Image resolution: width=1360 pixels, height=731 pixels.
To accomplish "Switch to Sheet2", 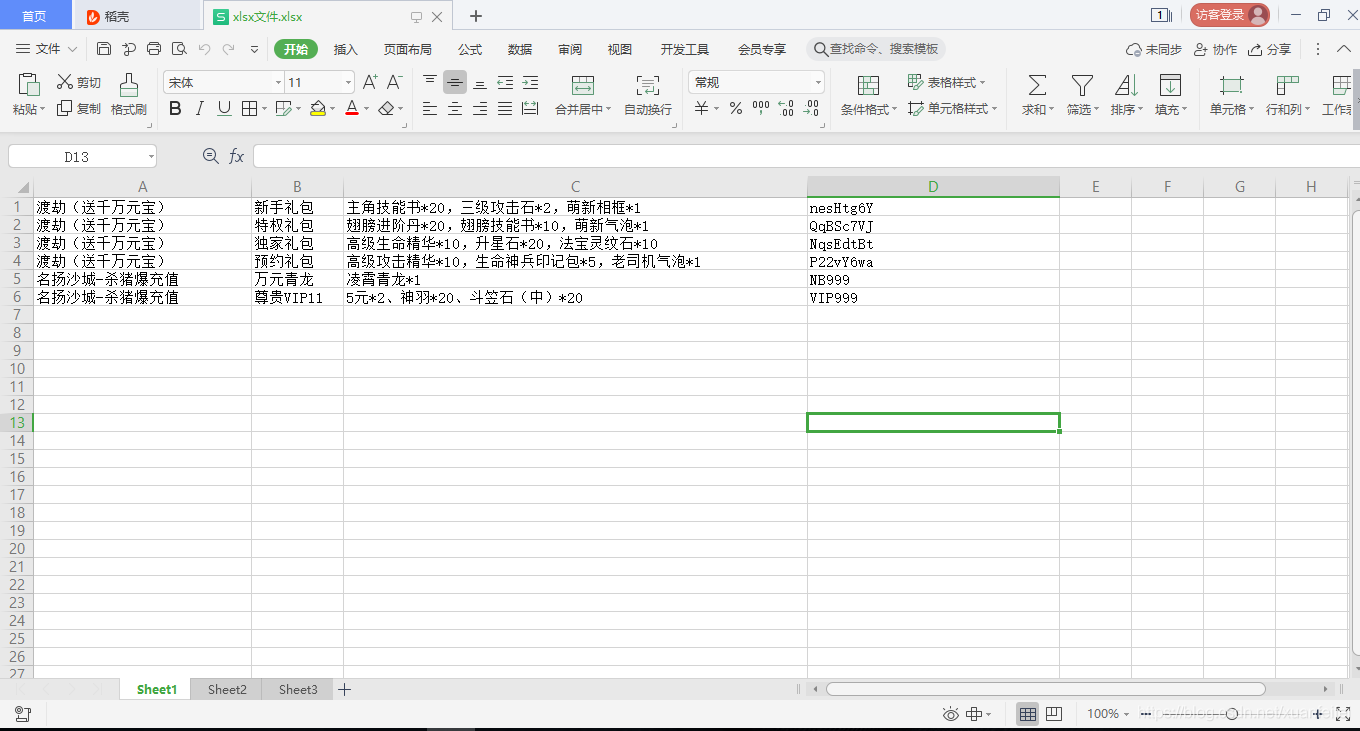I will pyautogui.click(x=225, y=689).
